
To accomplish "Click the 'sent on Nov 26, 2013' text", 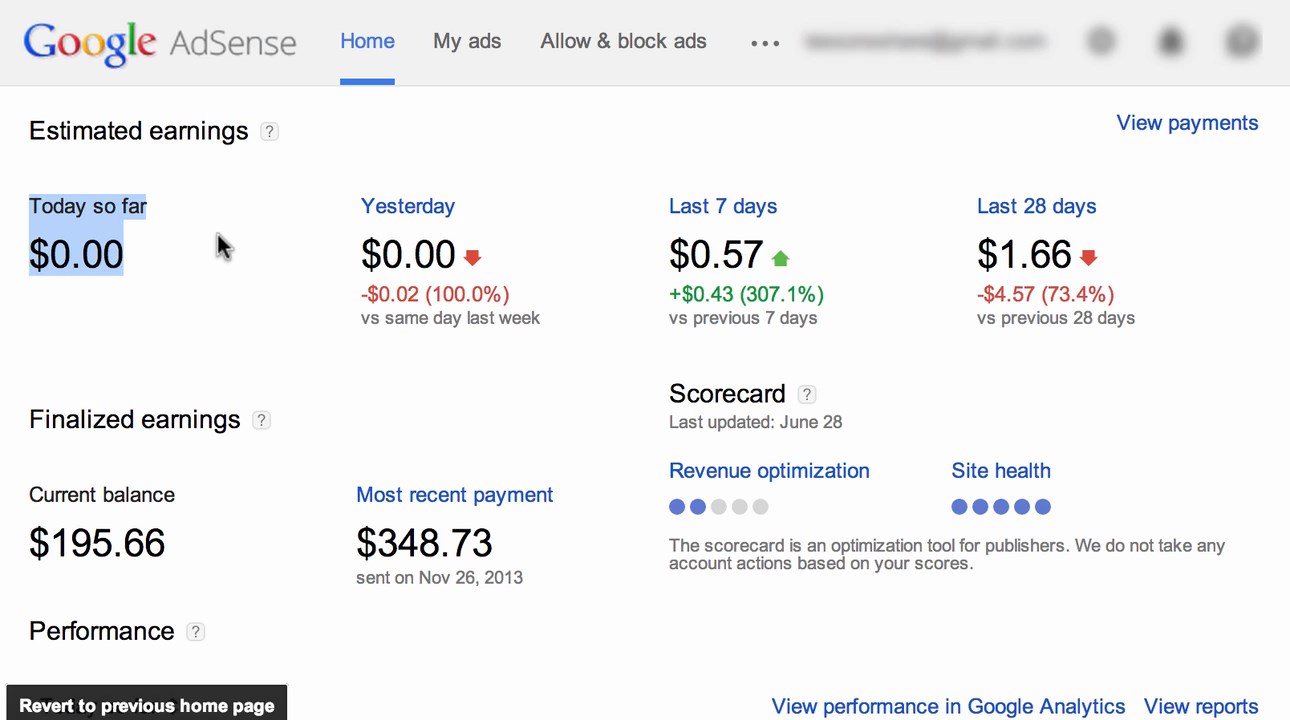I will click(439, 578).
